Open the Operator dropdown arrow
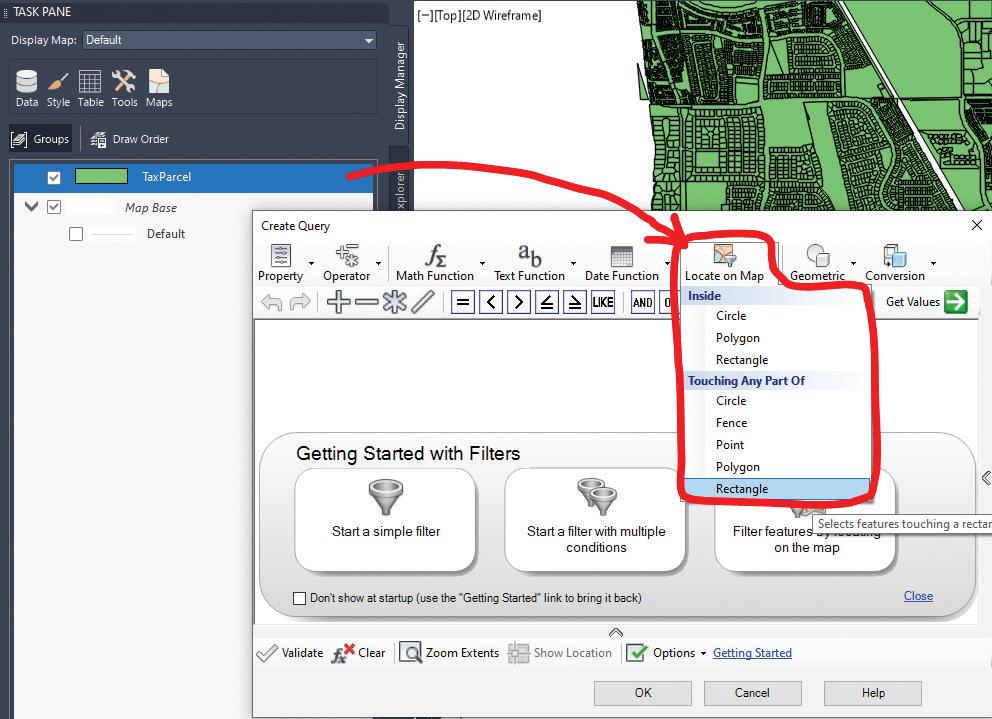The width and height of the screenshot is (992, 719). tap(378, 263)
